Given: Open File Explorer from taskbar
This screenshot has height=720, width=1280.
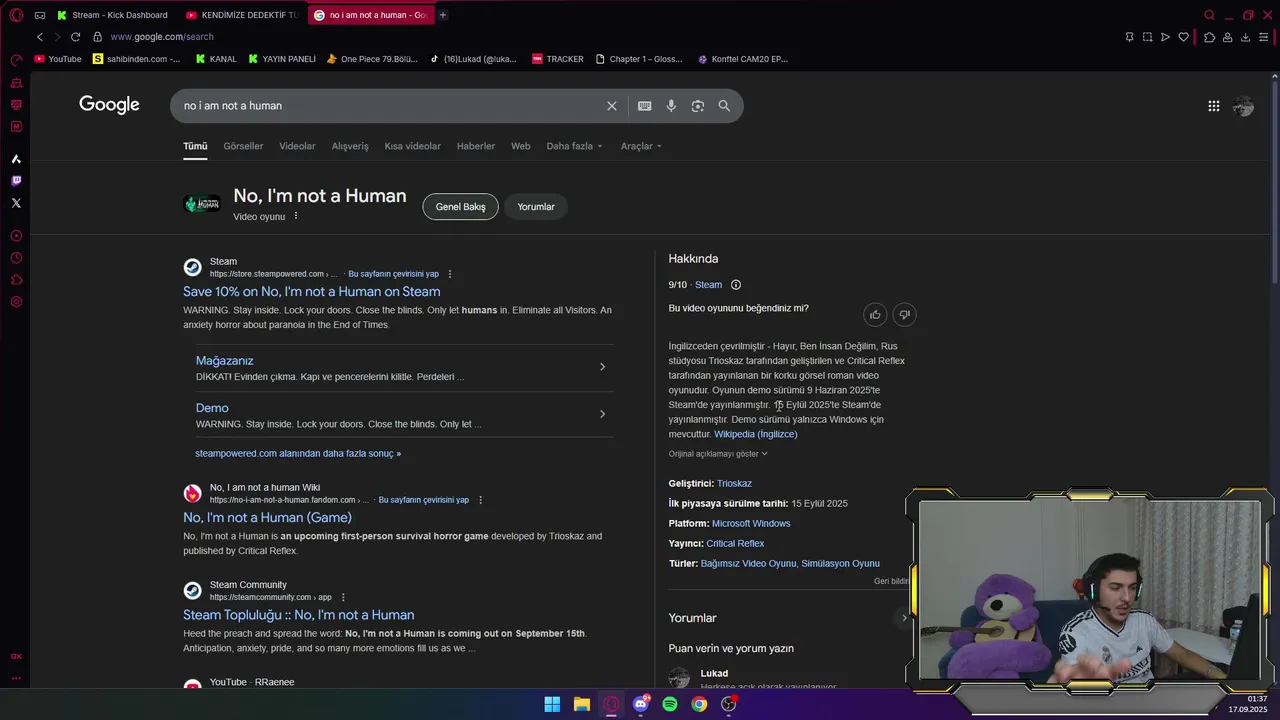Looking at the screenshot, I should click(582, 704).
